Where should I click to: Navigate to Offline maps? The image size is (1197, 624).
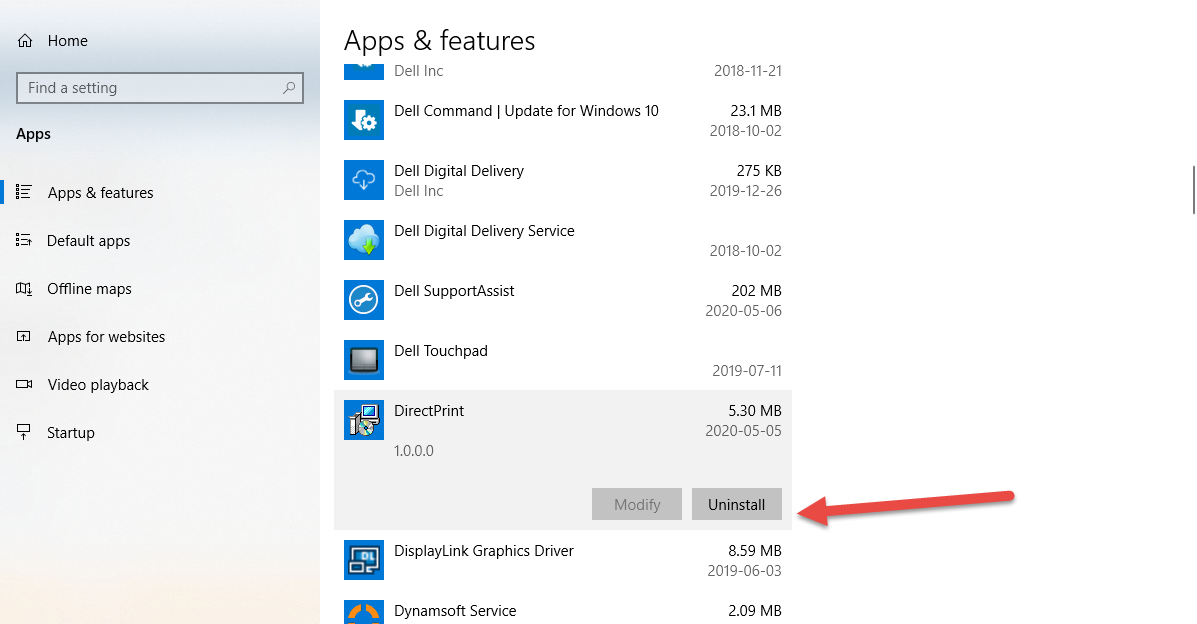(89, 289)
